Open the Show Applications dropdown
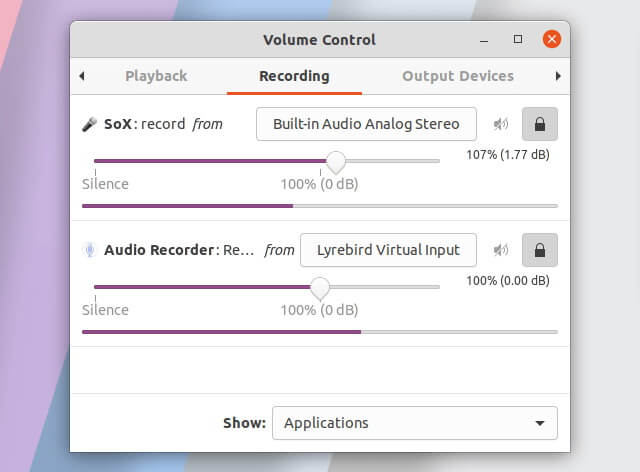 pos(415,423)
